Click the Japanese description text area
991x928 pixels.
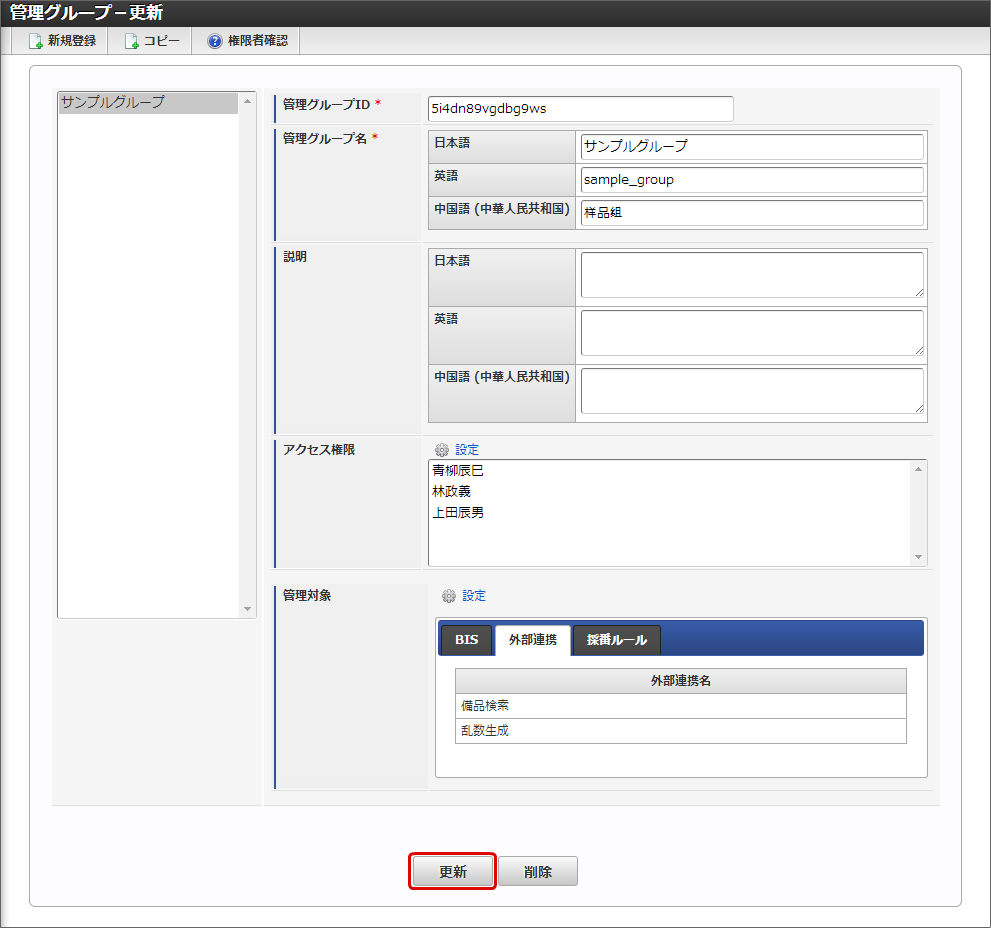click(751, 275)
